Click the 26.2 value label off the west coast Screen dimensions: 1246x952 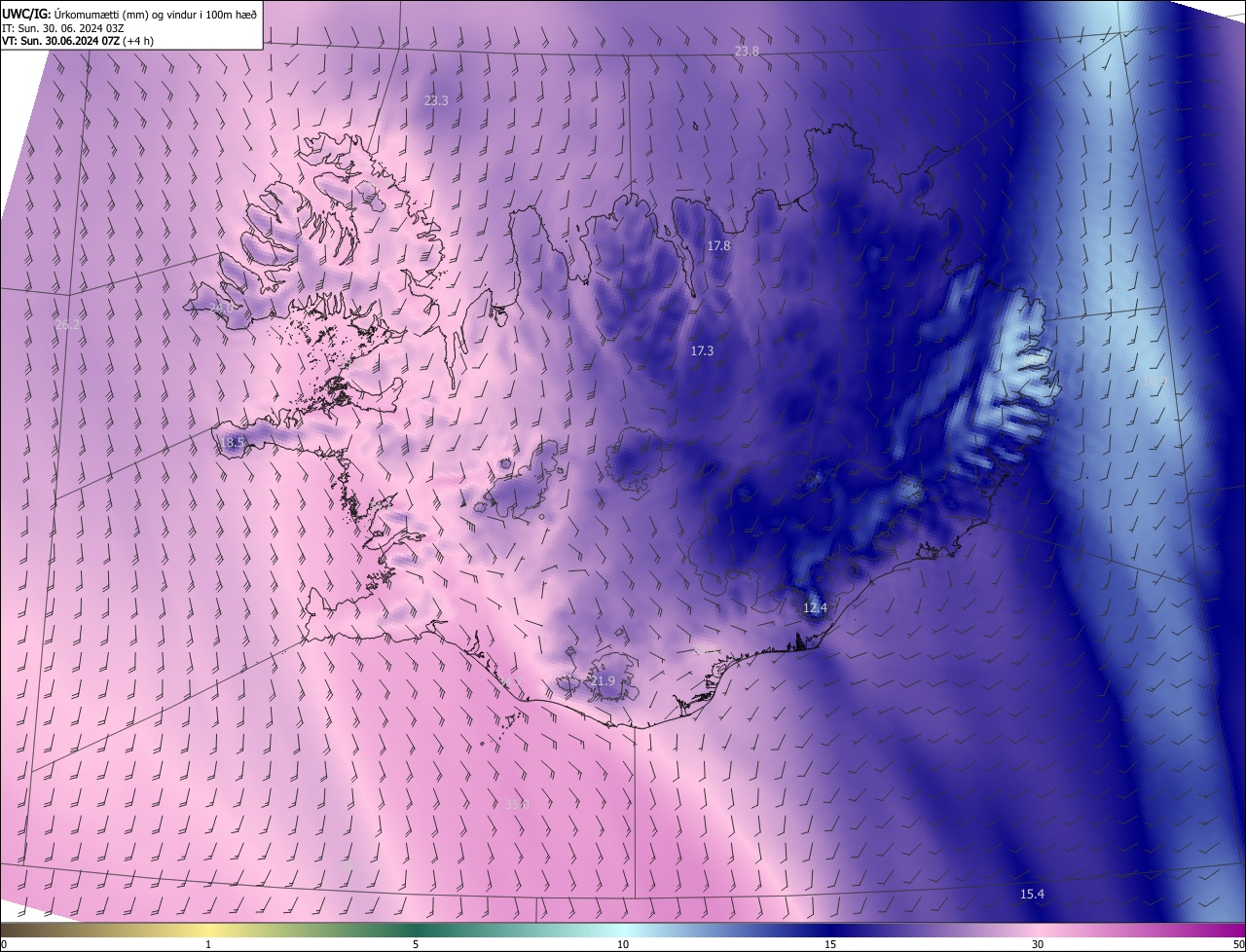point(67,325)
